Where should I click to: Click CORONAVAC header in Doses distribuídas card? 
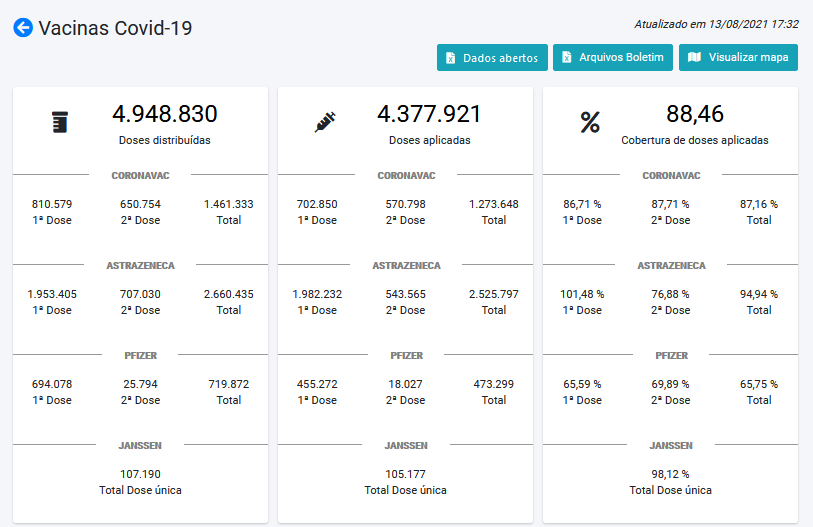pyautogui.click(x=140, y=176)
